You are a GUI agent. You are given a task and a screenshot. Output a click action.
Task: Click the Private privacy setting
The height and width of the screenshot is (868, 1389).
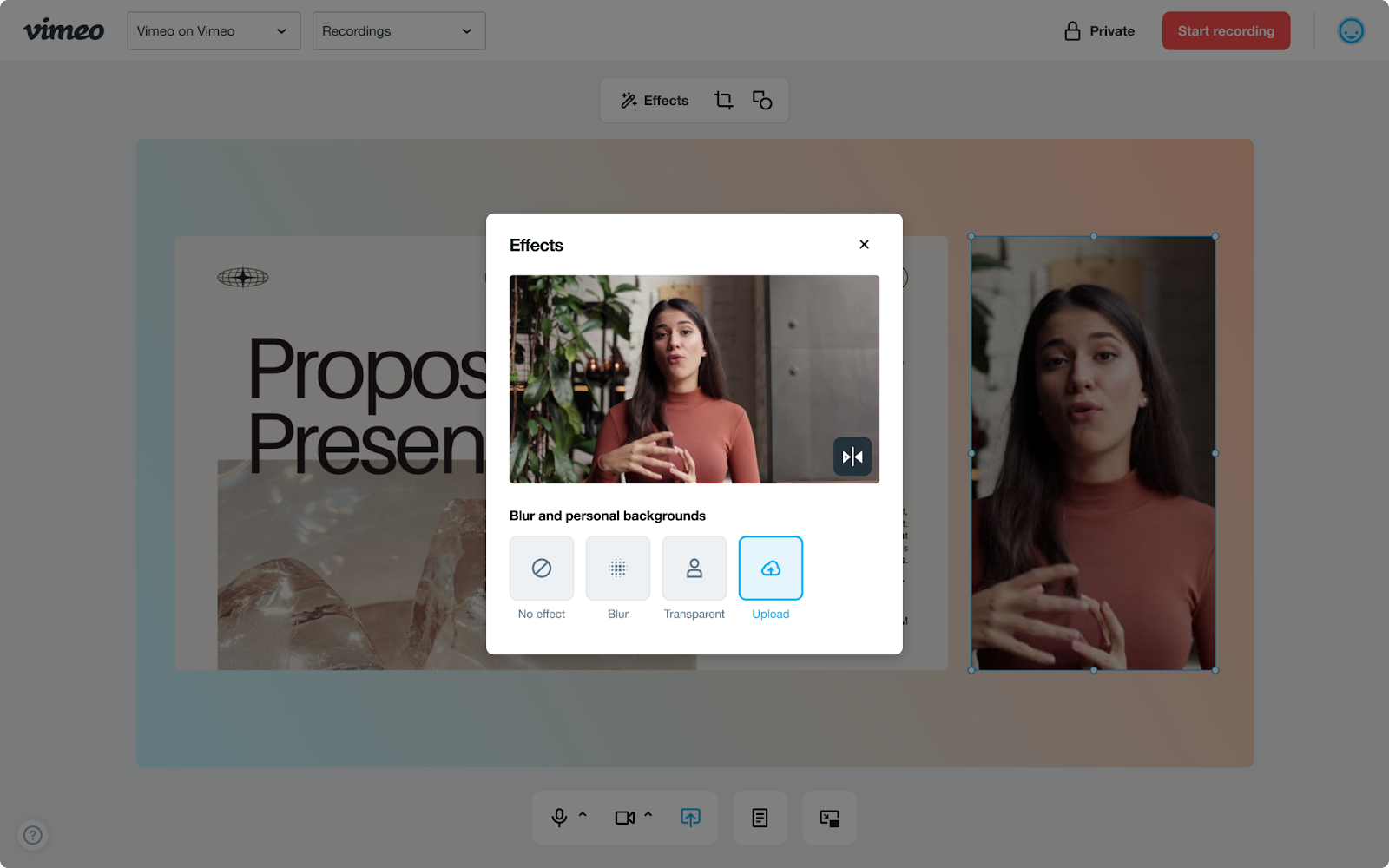pos(1100,31)
